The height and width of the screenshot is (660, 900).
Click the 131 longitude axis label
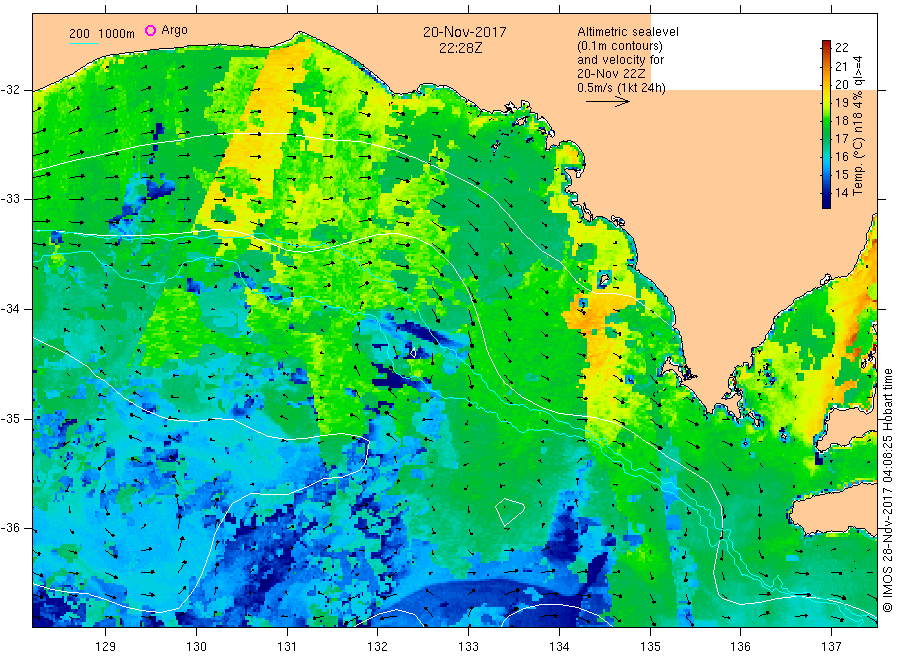click(287, 646)
